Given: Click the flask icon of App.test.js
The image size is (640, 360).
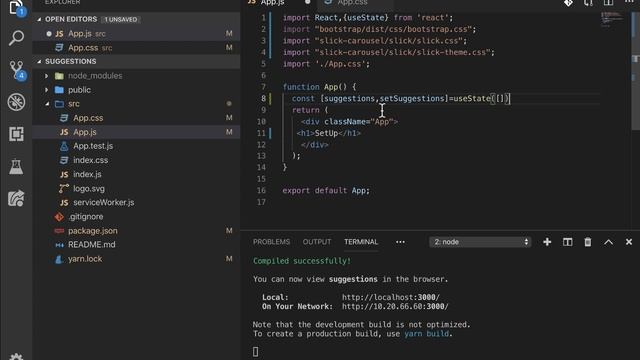Looking at the screenshot, I should tap(64, 146).
